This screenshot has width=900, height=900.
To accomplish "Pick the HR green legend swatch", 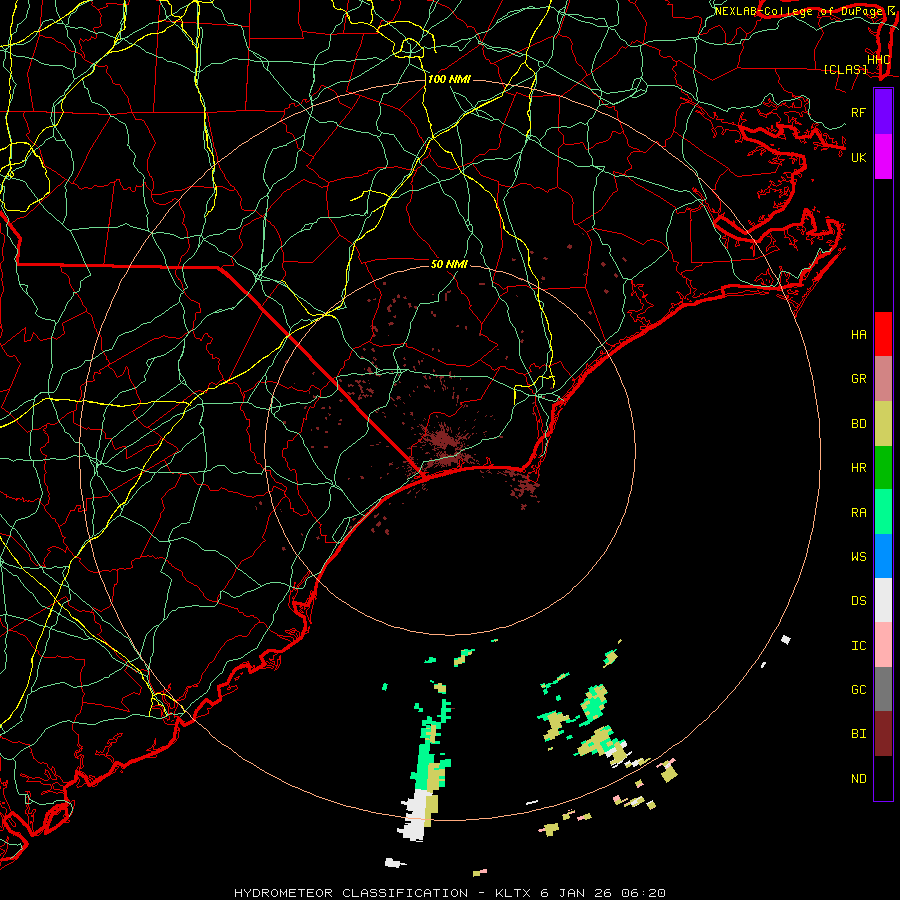I will [x=883, y=468].
